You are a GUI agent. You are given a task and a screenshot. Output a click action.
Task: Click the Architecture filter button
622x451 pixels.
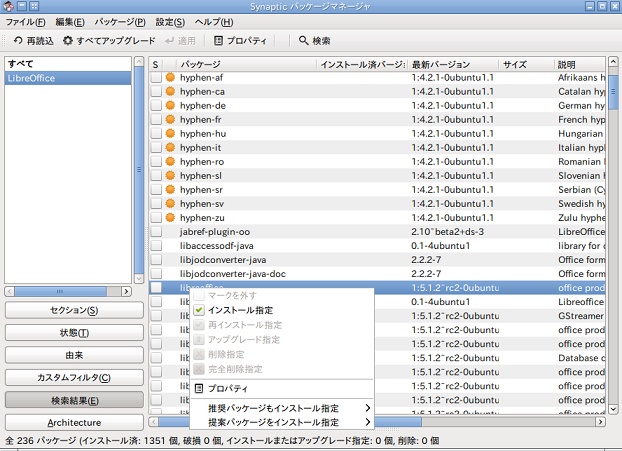tap(74, 422)
